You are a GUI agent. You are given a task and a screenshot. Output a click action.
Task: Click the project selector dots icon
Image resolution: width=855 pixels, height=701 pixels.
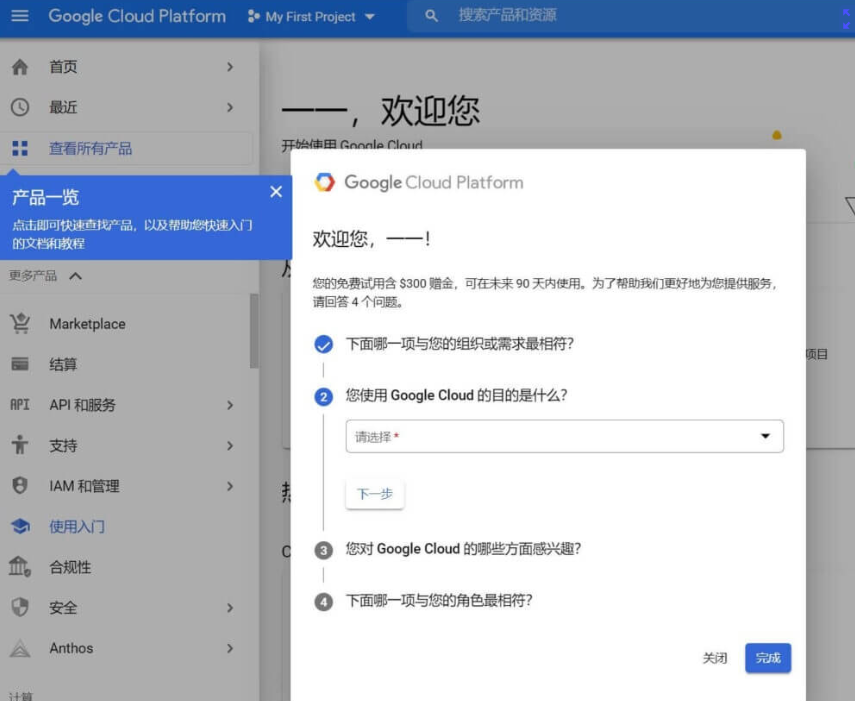point(254,16)
